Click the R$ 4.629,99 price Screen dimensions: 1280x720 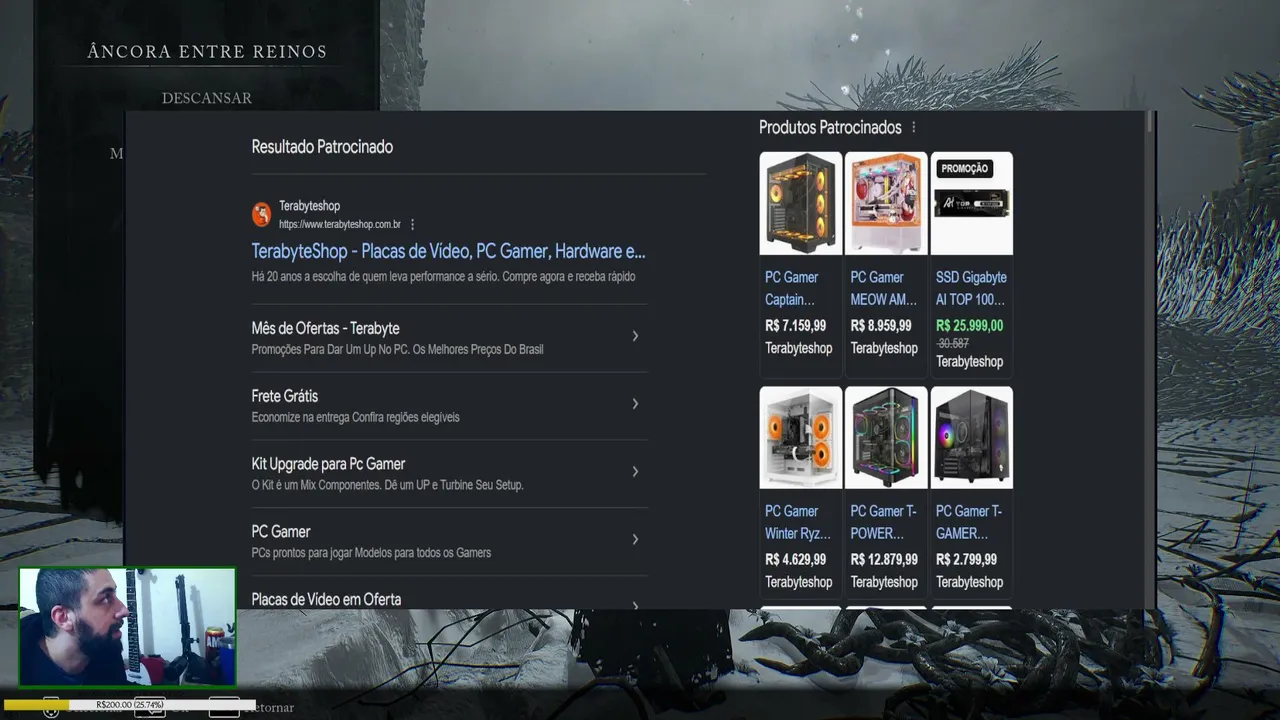click(796, 560)
